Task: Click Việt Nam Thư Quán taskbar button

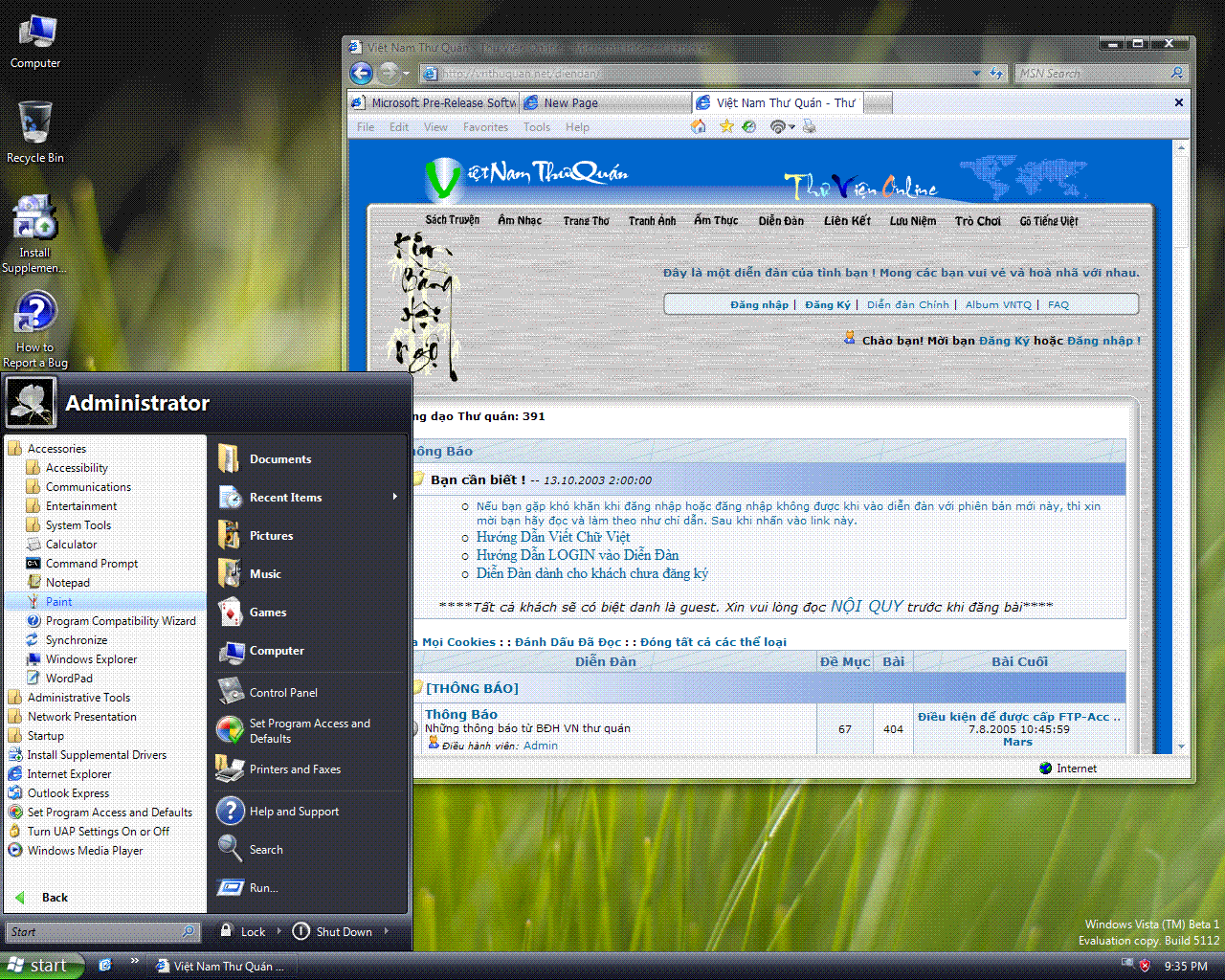Action: click(222, 966)
